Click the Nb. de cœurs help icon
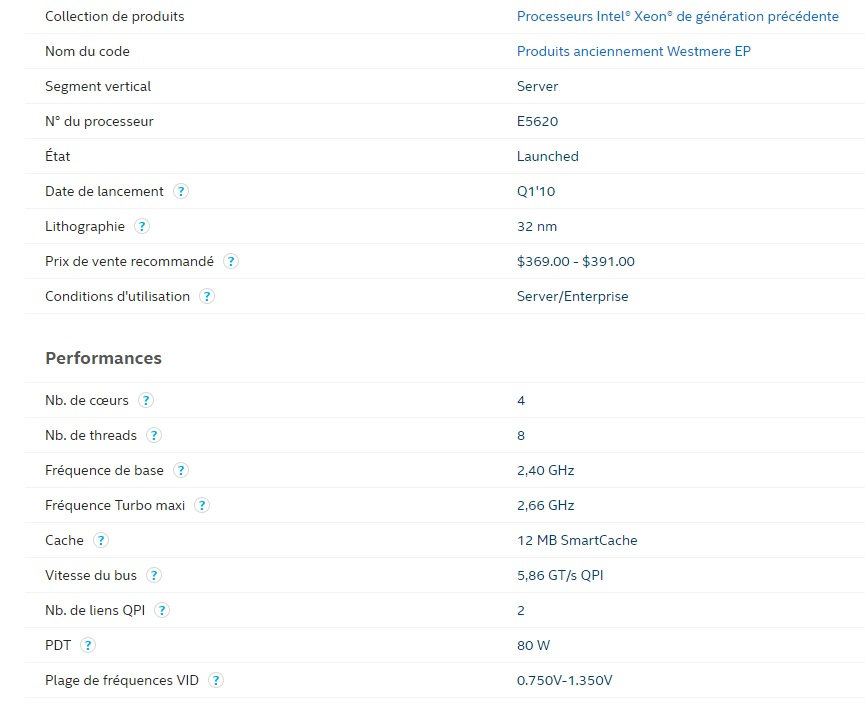This screenshot has height=712, width=865. [x=146, y=400]
